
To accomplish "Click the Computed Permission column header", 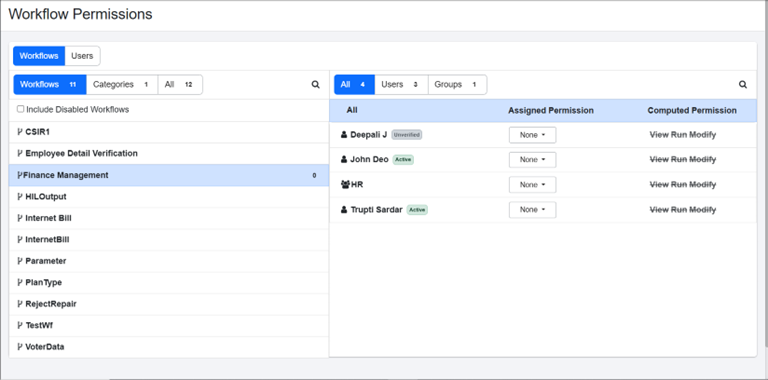I will [692, 111].
